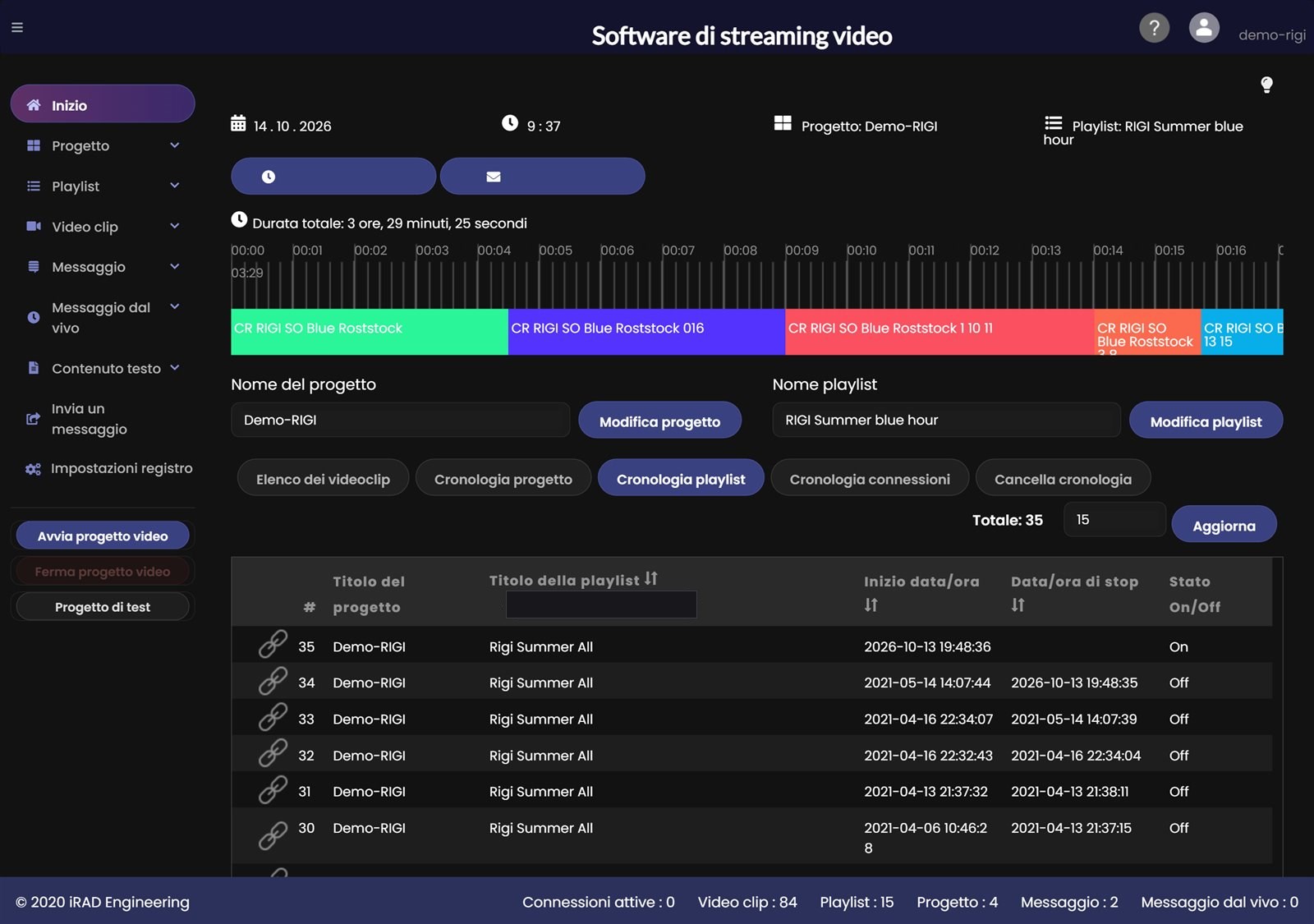The width and height of the screenshot is (1314, 924).
Task: Open the hamburger menu icon
Action: 17,27
